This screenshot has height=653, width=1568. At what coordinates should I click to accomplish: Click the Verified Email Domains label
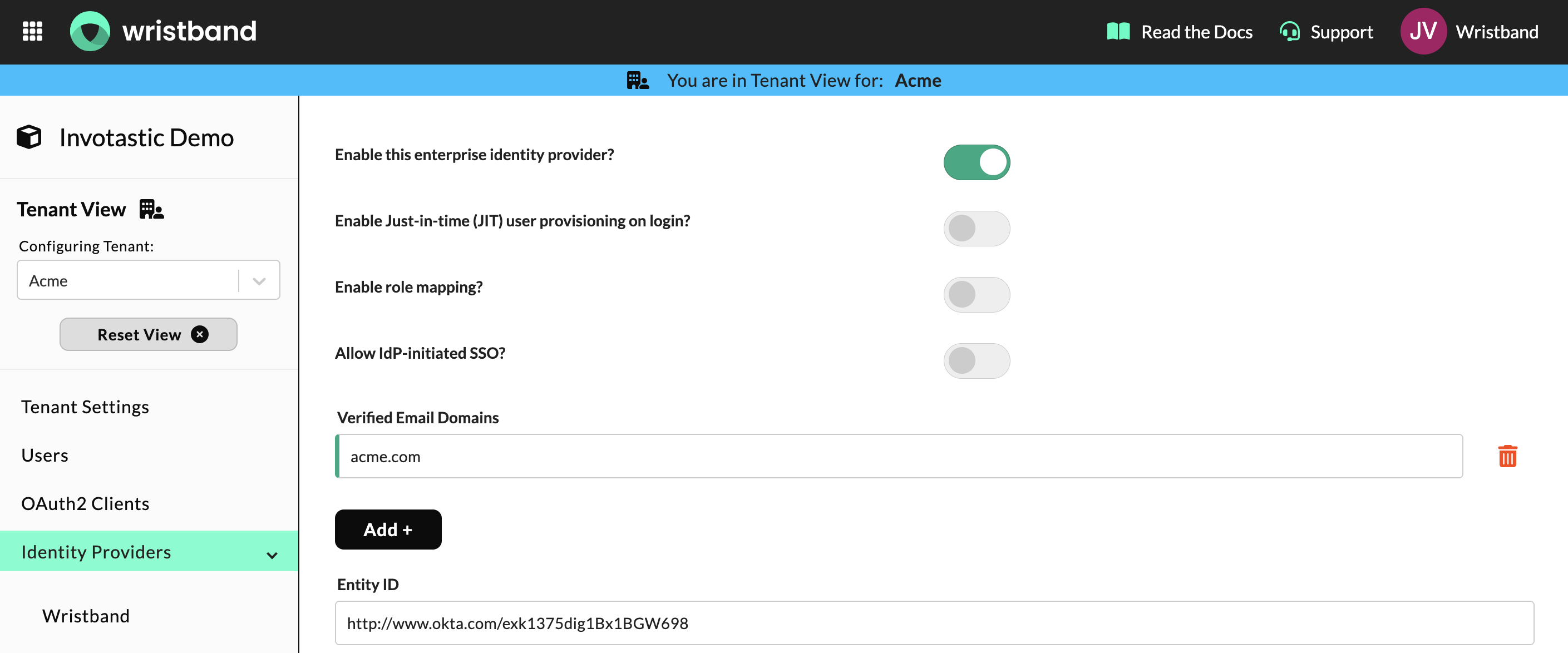(418, 418)
